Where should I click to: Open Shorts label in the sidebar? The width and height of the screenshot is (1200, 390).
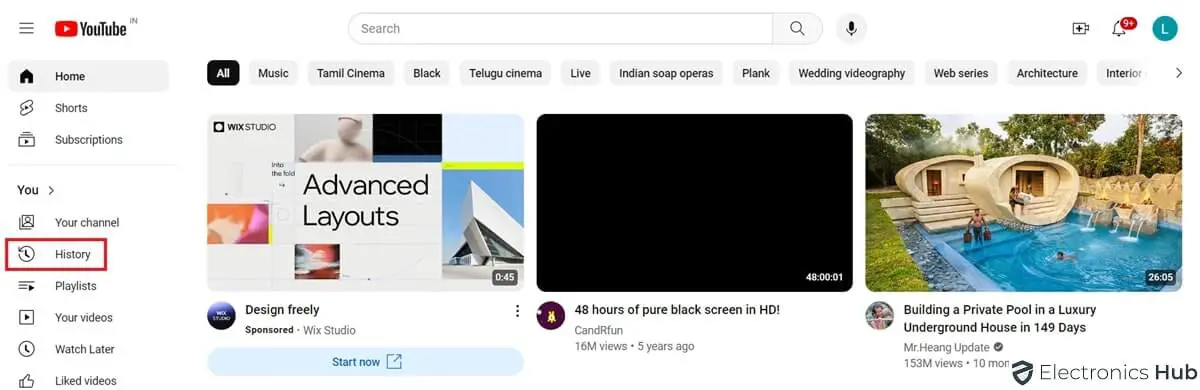click(71, 108)
